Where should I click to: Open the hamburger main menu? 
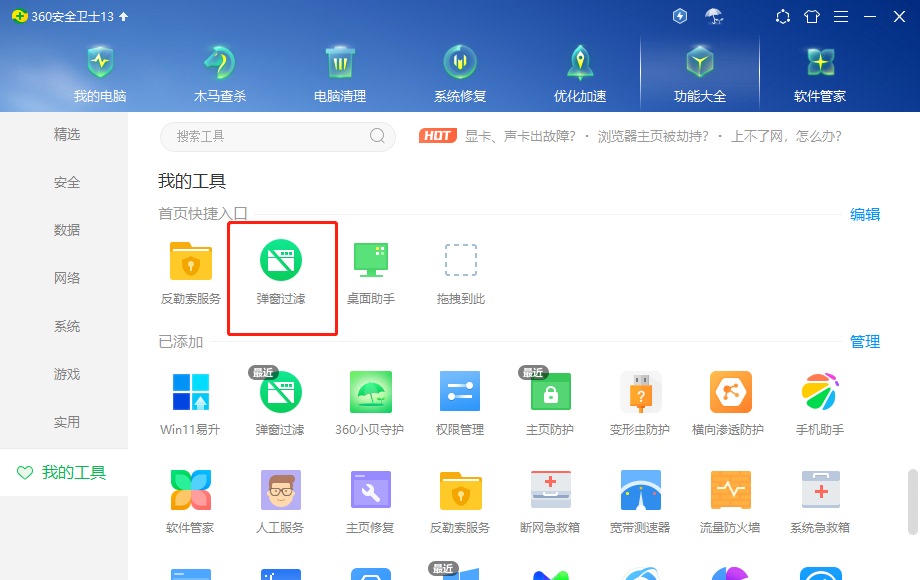[x=841, y=16]
